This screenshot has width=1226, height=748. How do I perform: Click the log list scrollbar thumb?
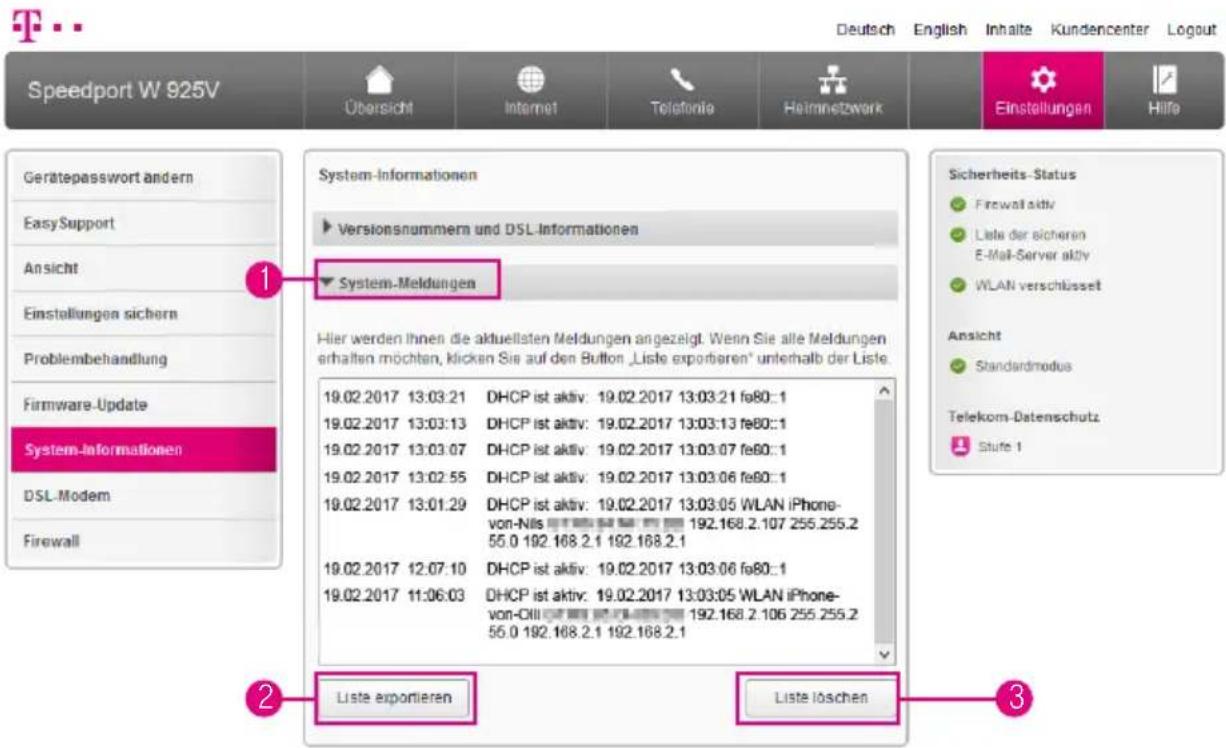[882, 520]
